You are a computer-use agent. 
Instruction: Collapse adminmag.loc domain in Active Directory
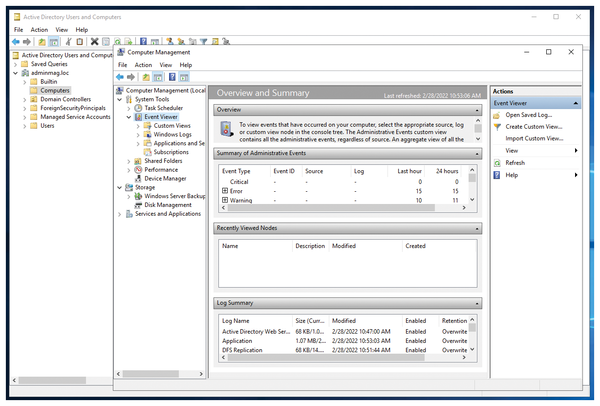16,73
